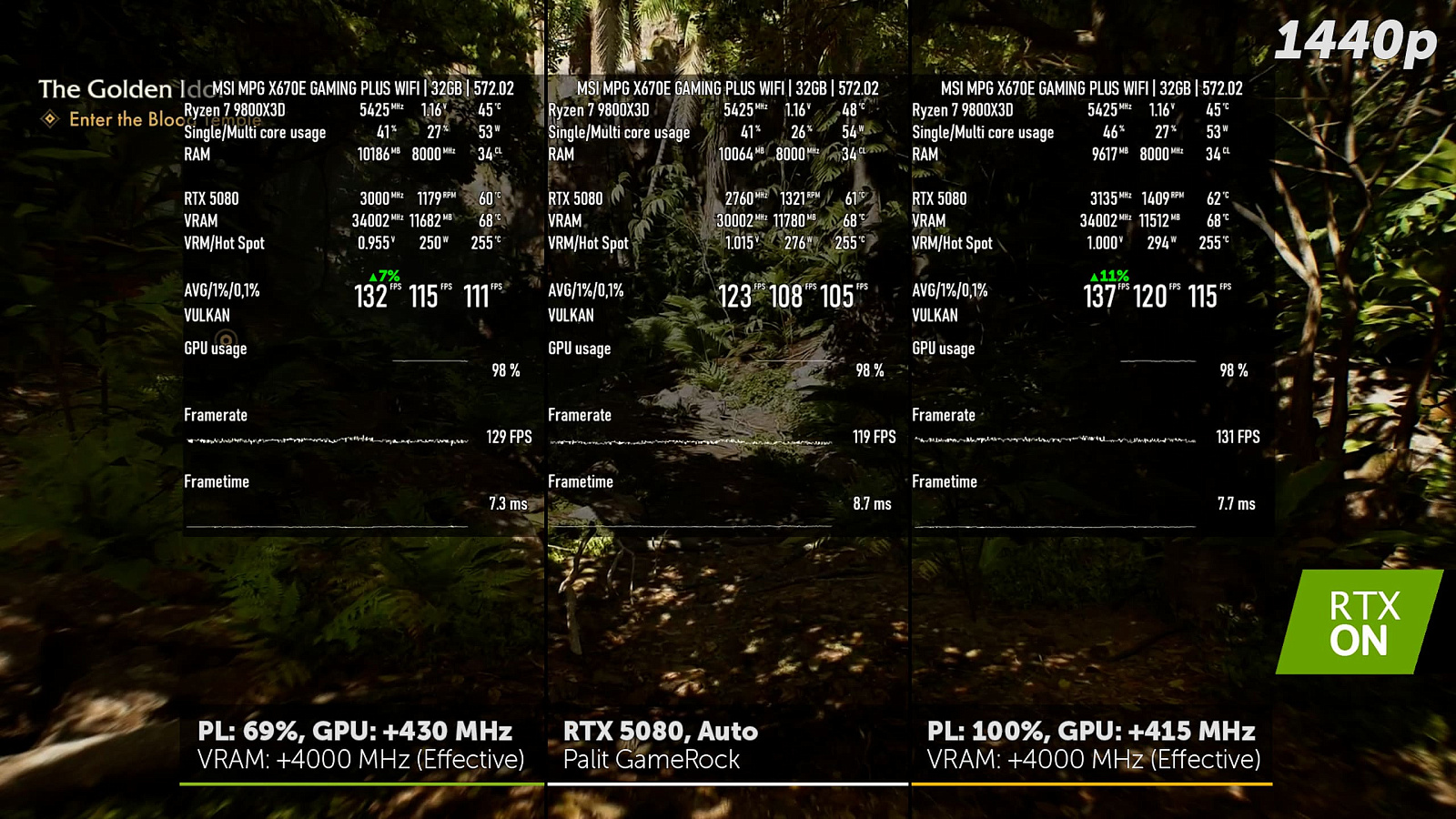Viewport: 1456px width, 819px height.
Task: Click the RTX 5080, Auto caption
Action: click(661, 731)
